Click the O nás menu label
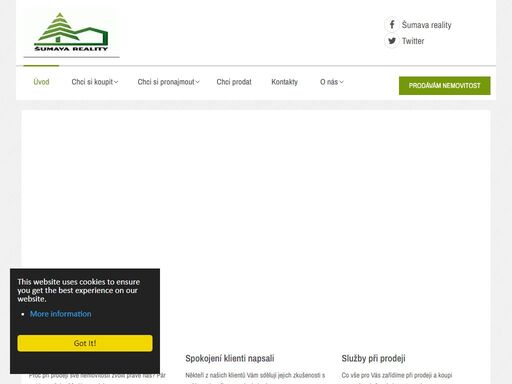 (329, 82)
